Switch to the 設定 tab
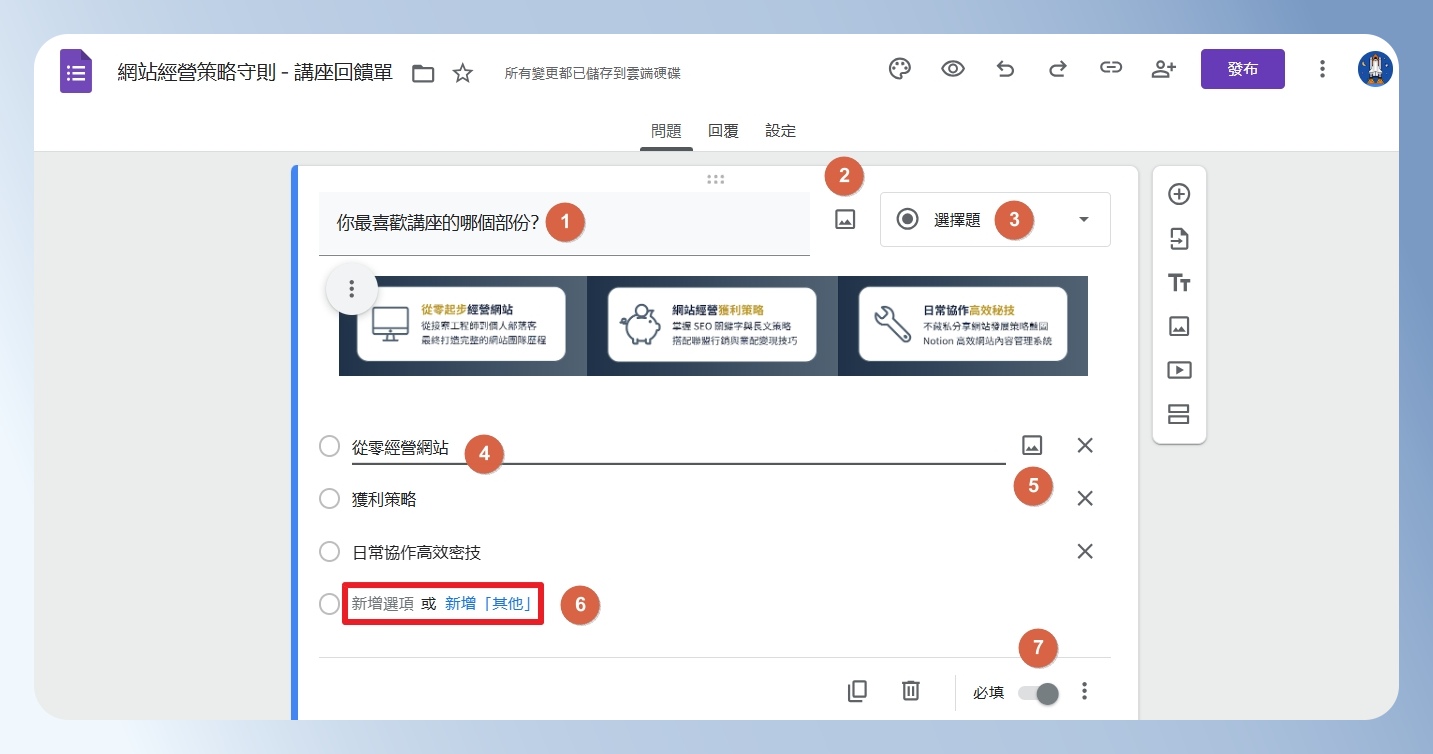 coord(781,131)
